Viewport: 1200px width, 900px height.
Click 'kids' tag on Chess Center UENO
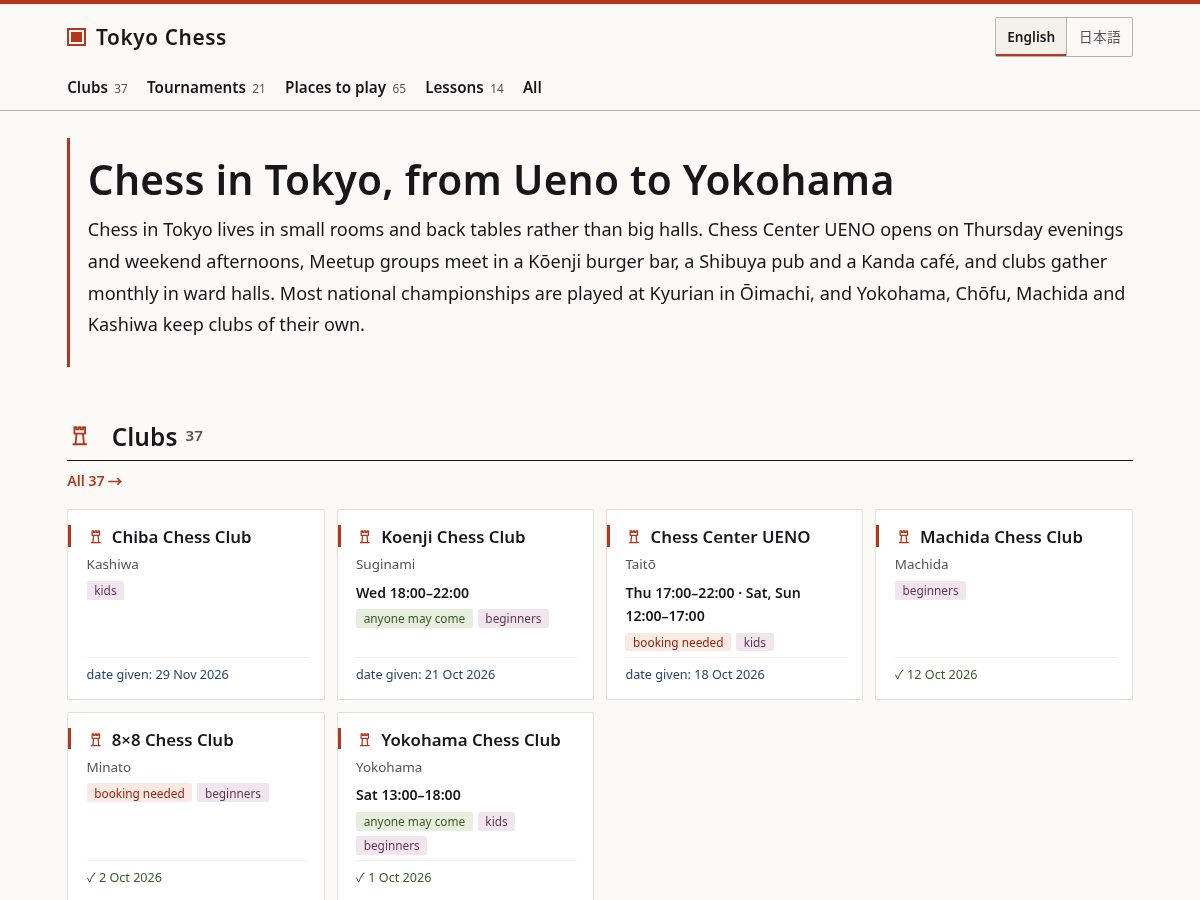tap(755, 643)
